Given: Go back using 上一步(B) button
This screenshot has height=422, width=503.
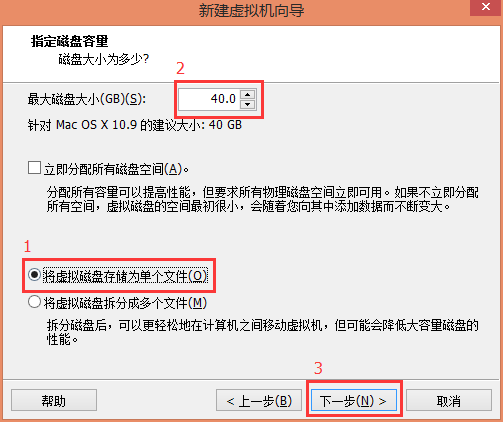Looking at the screenshot, I should pyautogui.click(x=259, y=400).
